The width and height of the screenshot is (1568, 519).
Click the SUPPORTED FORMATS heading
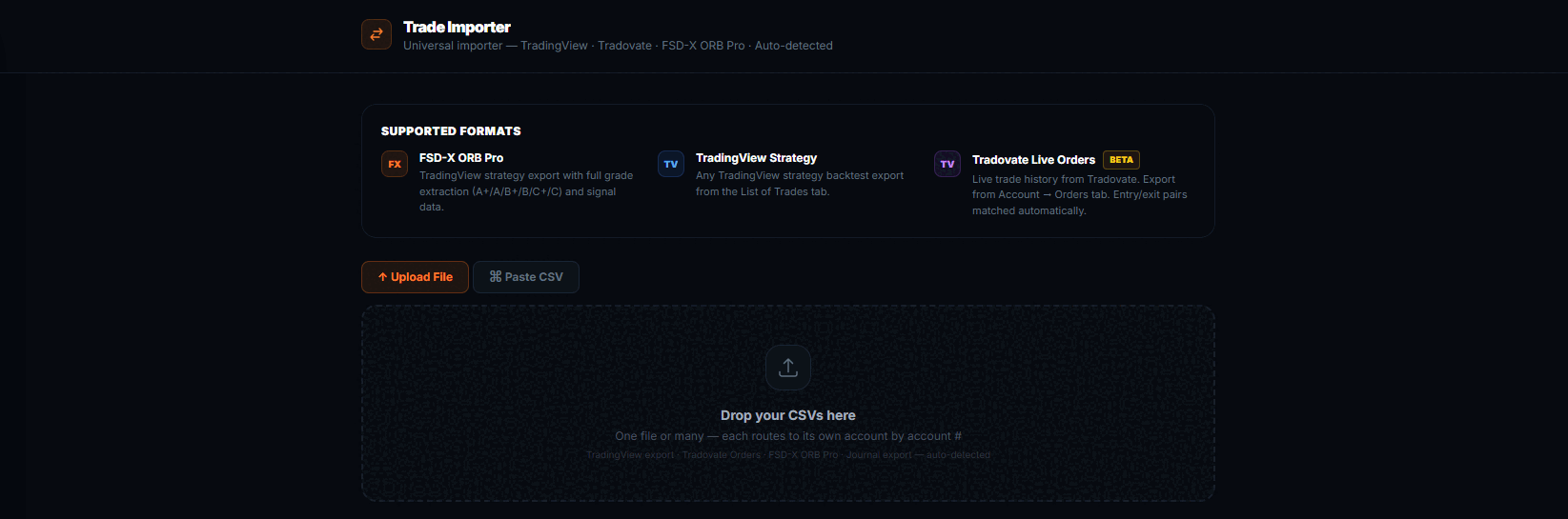pos(451,131)
